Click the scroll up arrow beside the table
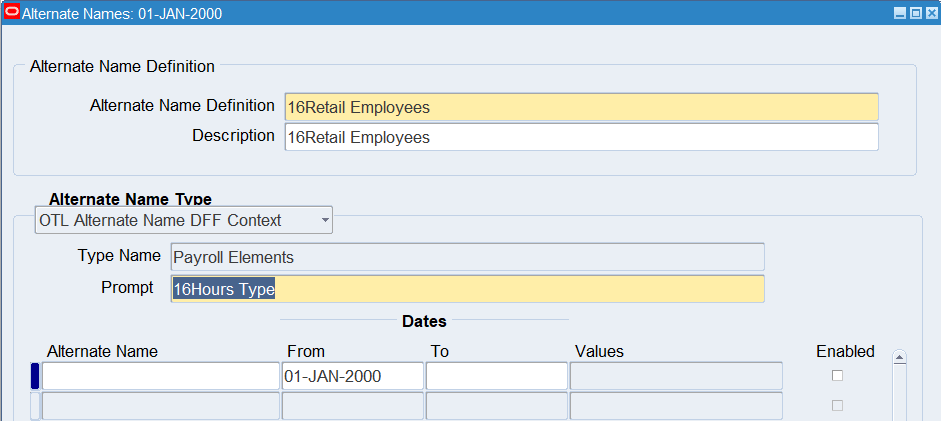Viewport: 941px width, 421px height. pos(899,357)
